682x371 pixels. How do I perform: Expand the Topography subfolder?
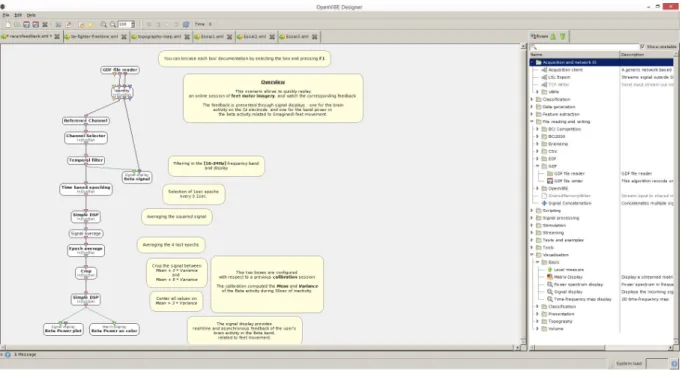pos(538,321)
